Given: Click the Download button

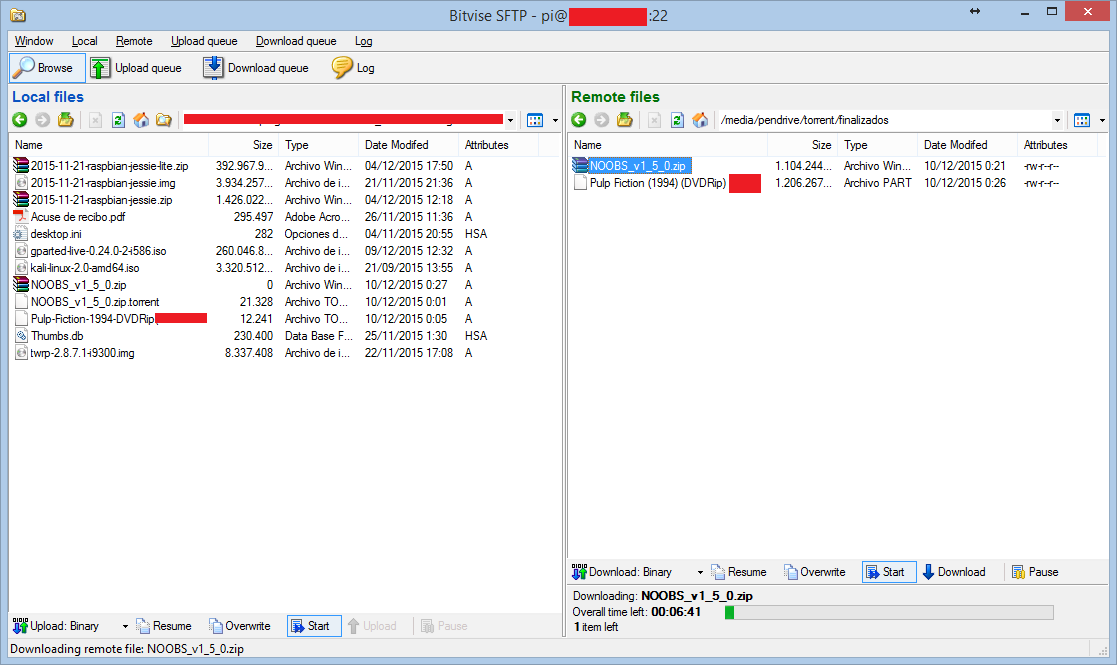Looking at the screenshot, I should pos(954,572).
